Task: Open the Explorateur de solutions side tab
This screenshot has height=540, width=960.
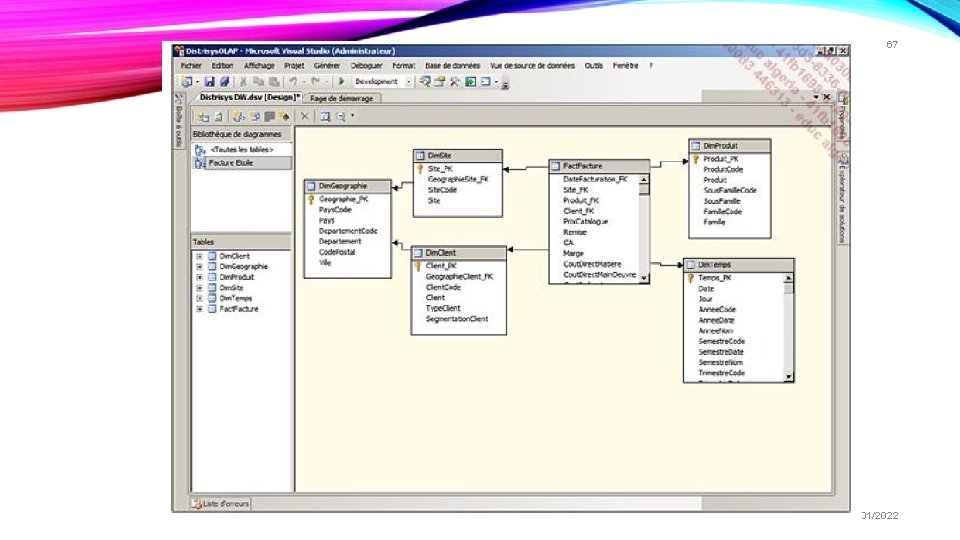Action: click(x=842, y=199)
